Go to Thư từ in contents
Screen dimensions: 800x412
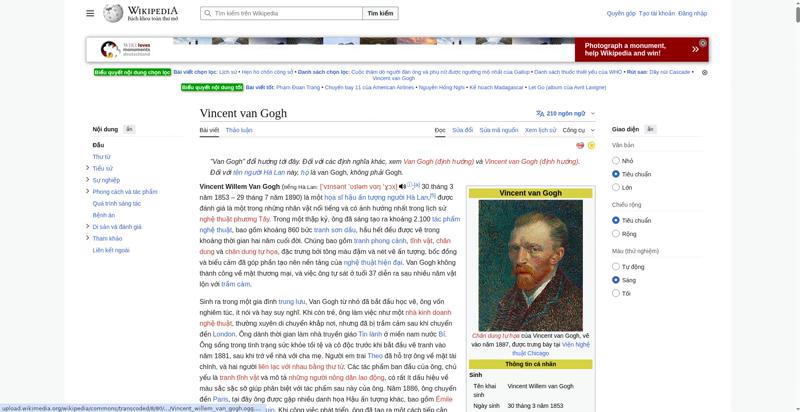point(101,157)
